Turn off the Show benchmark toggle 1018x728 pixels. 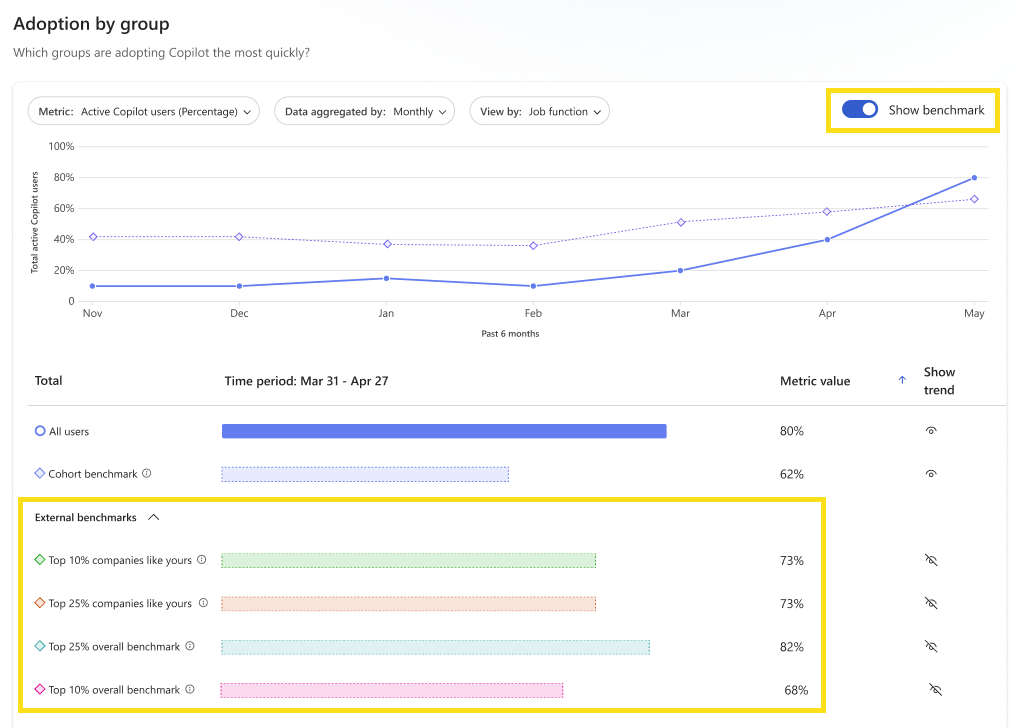coord(860,109)
